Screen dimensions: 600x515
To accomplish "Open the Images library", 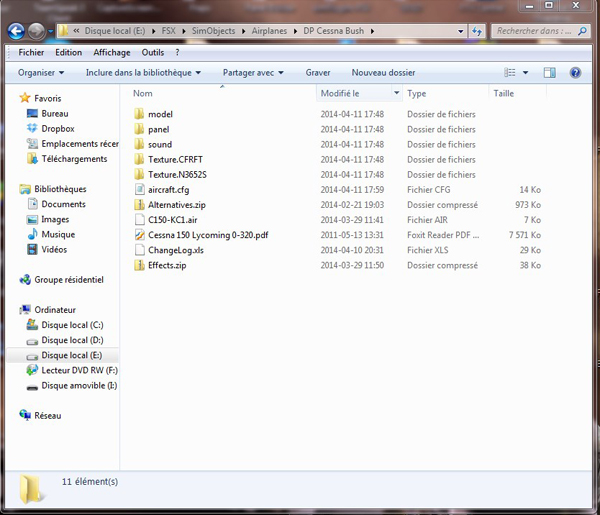I will 55,219.
